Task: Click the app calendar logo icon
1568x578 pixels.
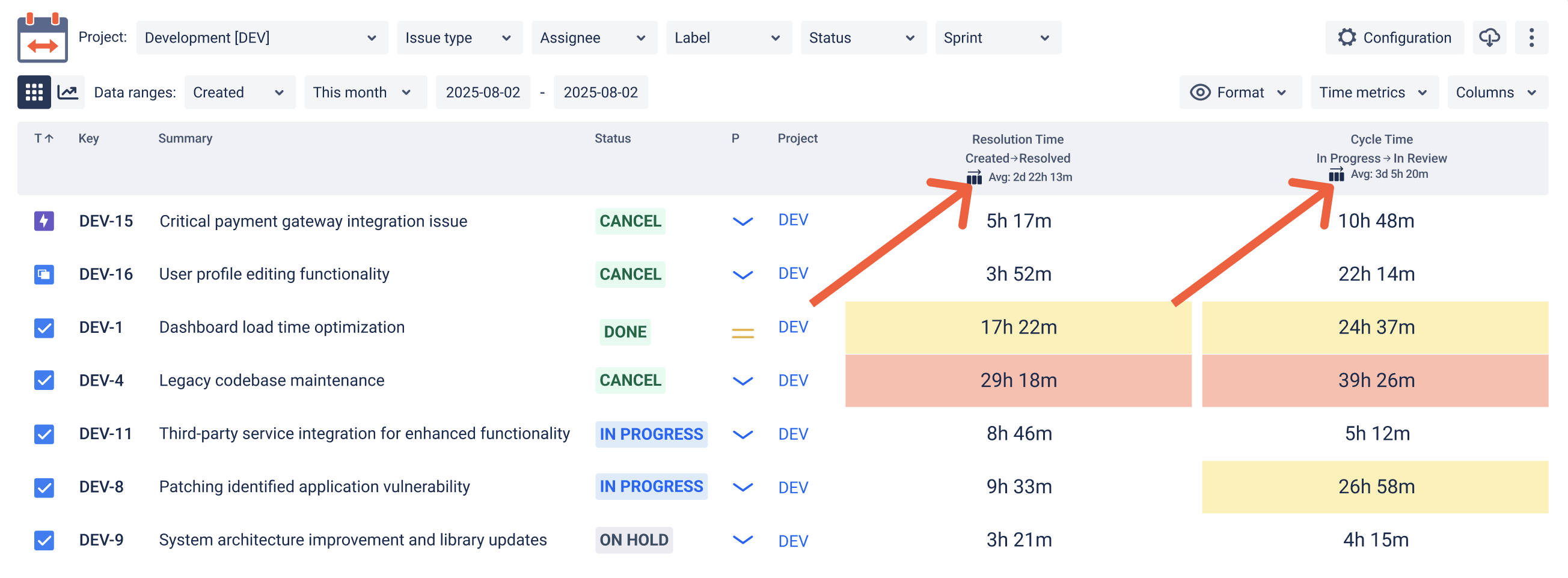Action: (43, 38)
